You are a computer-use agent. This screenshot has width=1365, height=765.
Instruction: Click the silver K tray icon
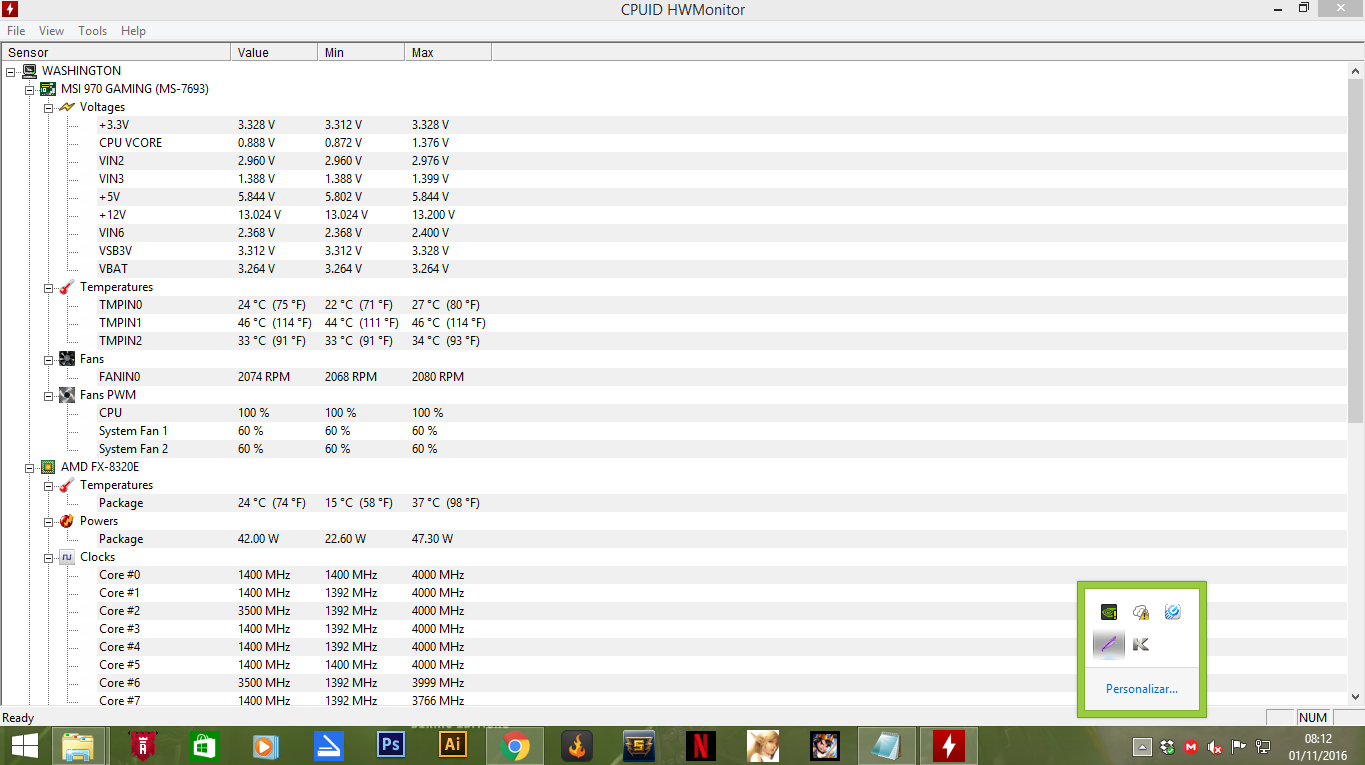point(1141,644)
